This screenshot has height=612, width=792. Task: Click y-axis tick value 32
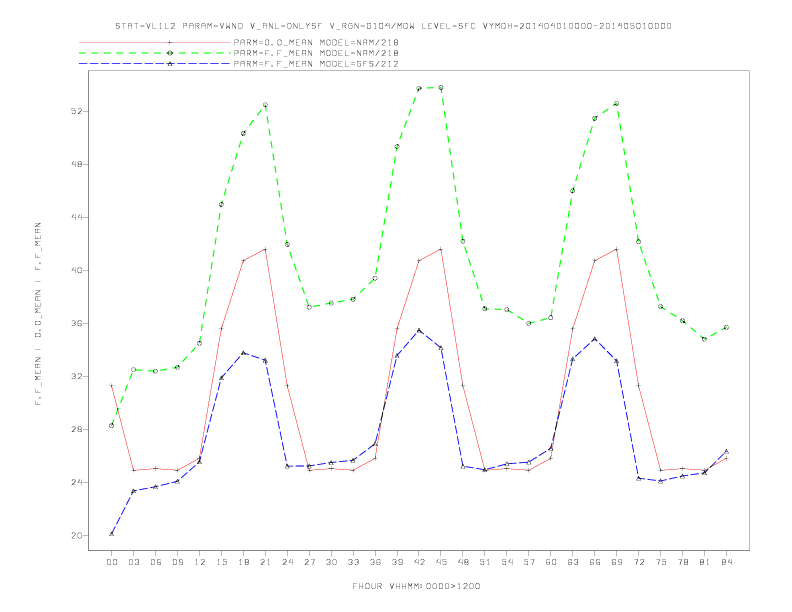click(77, 377)
